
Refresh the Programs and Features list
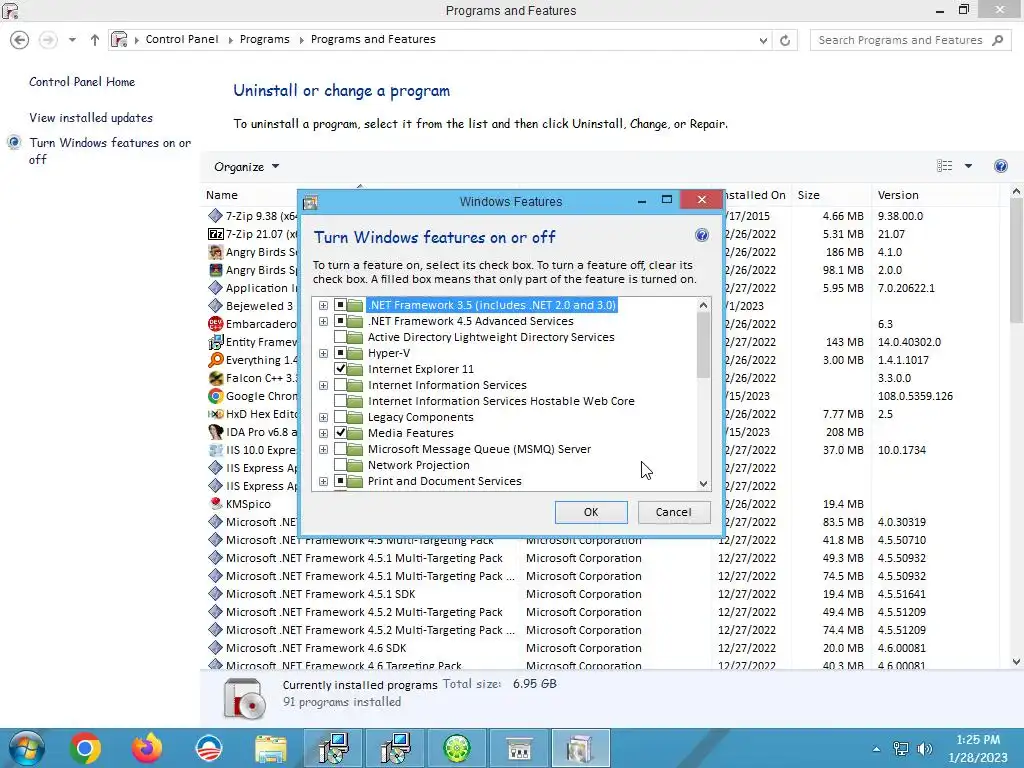click(785, 40)
